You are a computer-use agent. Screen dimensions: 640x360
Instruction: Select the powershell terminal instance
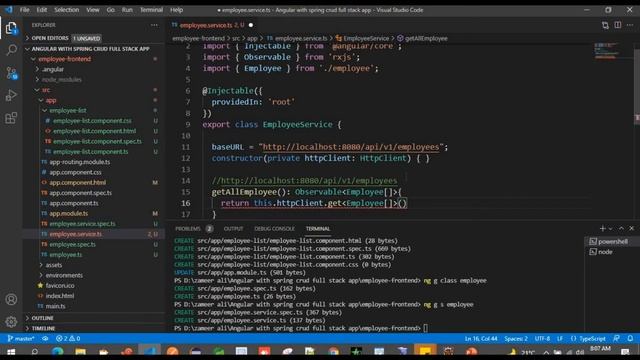click(609, 242)
